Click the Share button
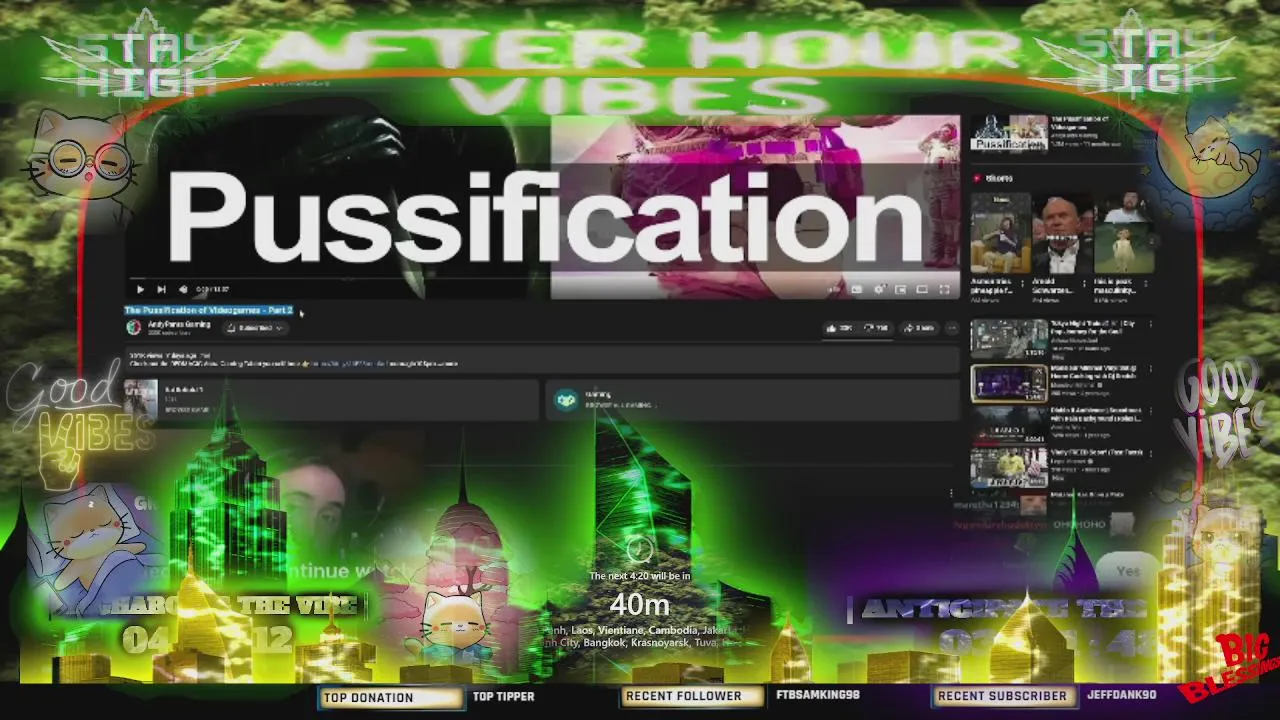The height and width of the screenshot is (720, 1280). pyautogui.click(x=919, y=328)
